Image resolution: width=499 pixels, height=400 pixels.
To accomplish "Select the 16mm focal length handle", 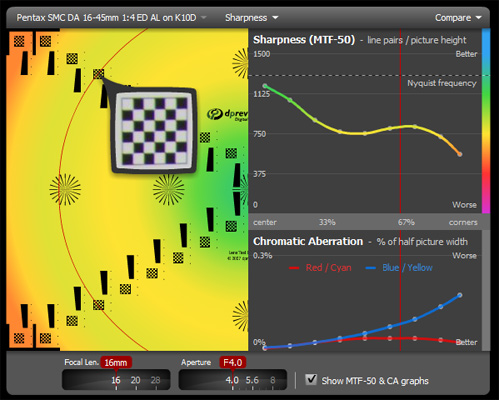I will click(x=116, y=363).
